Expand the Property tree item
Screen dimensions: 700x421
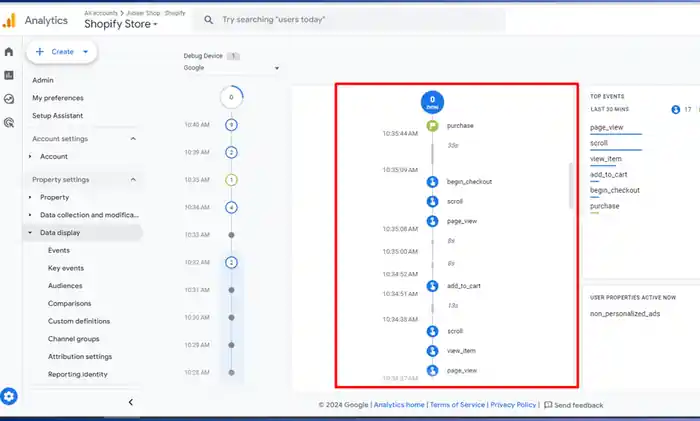pos(30,197)
